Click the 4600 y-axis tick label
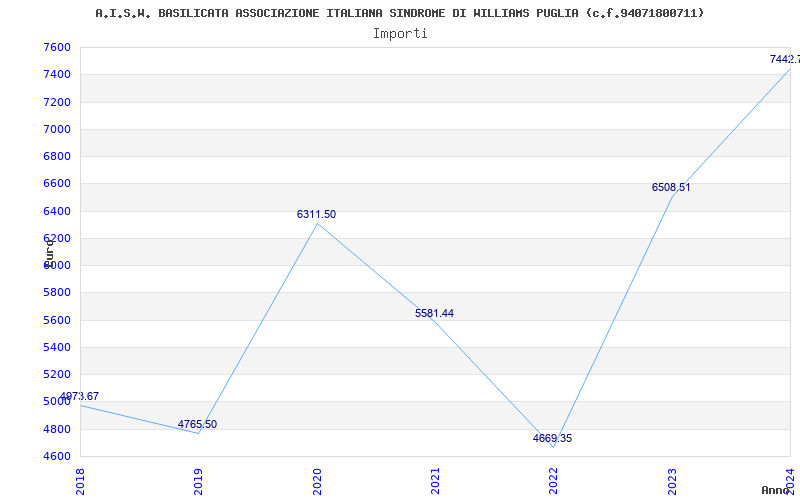 pyautogui.click(x=57, y=457)
